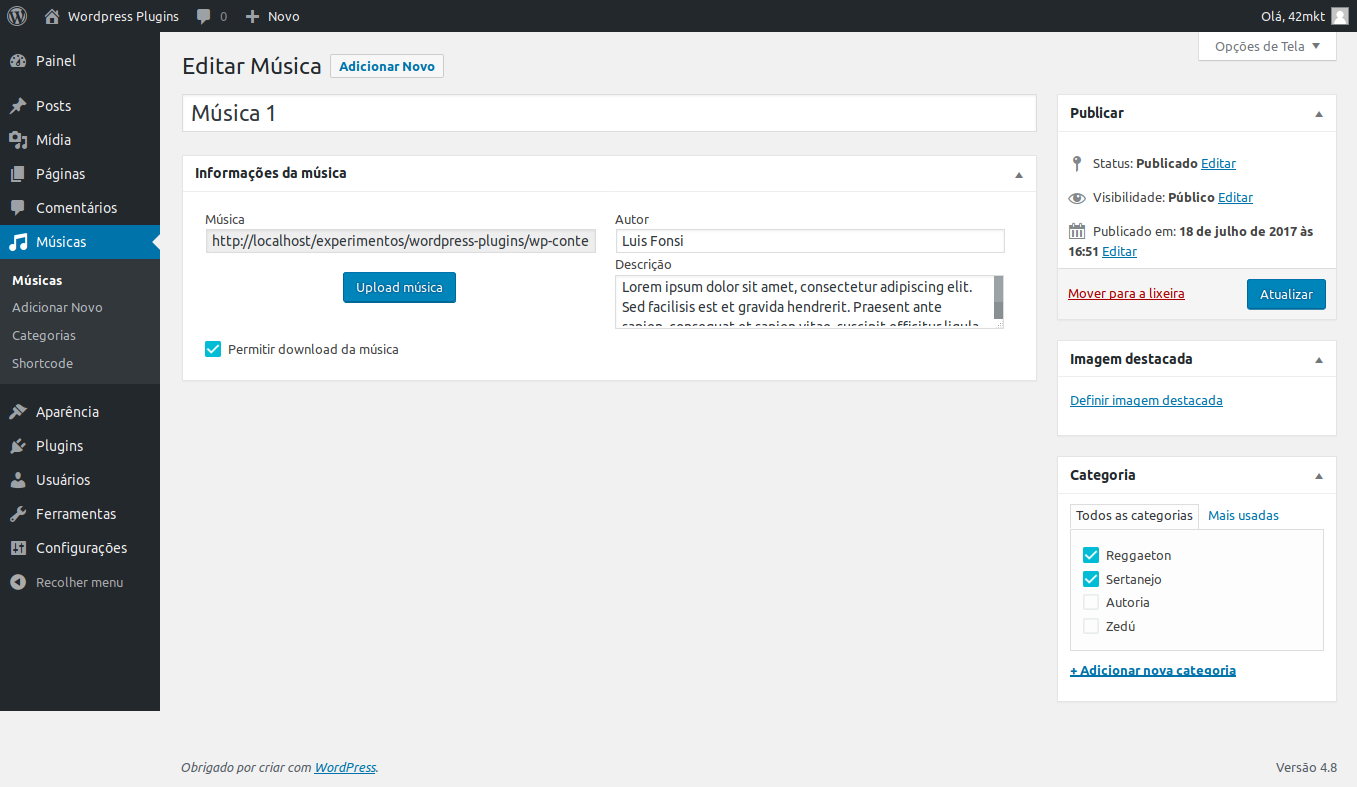This screenshot has height=787, width=1357.
Task: Click the WordPress logo in admin bar
Action: point(17,16)
